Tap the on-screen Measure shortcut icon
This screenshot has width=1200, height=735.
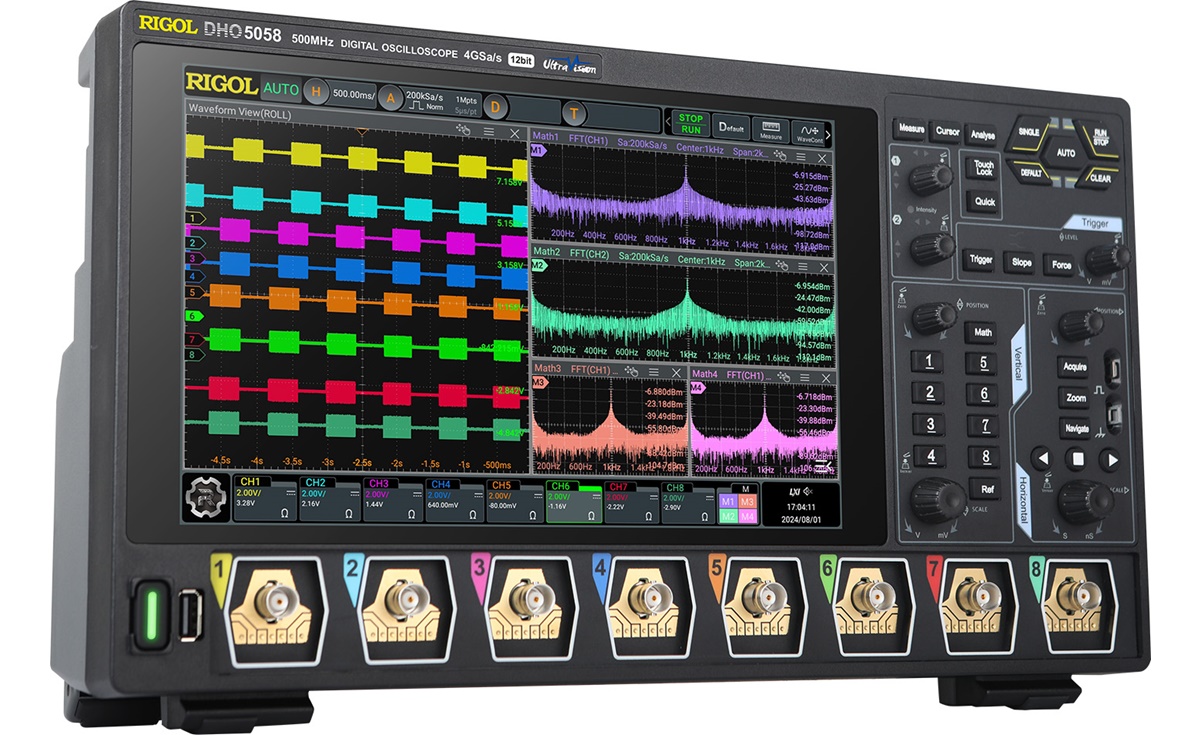[x=770, y=130]
